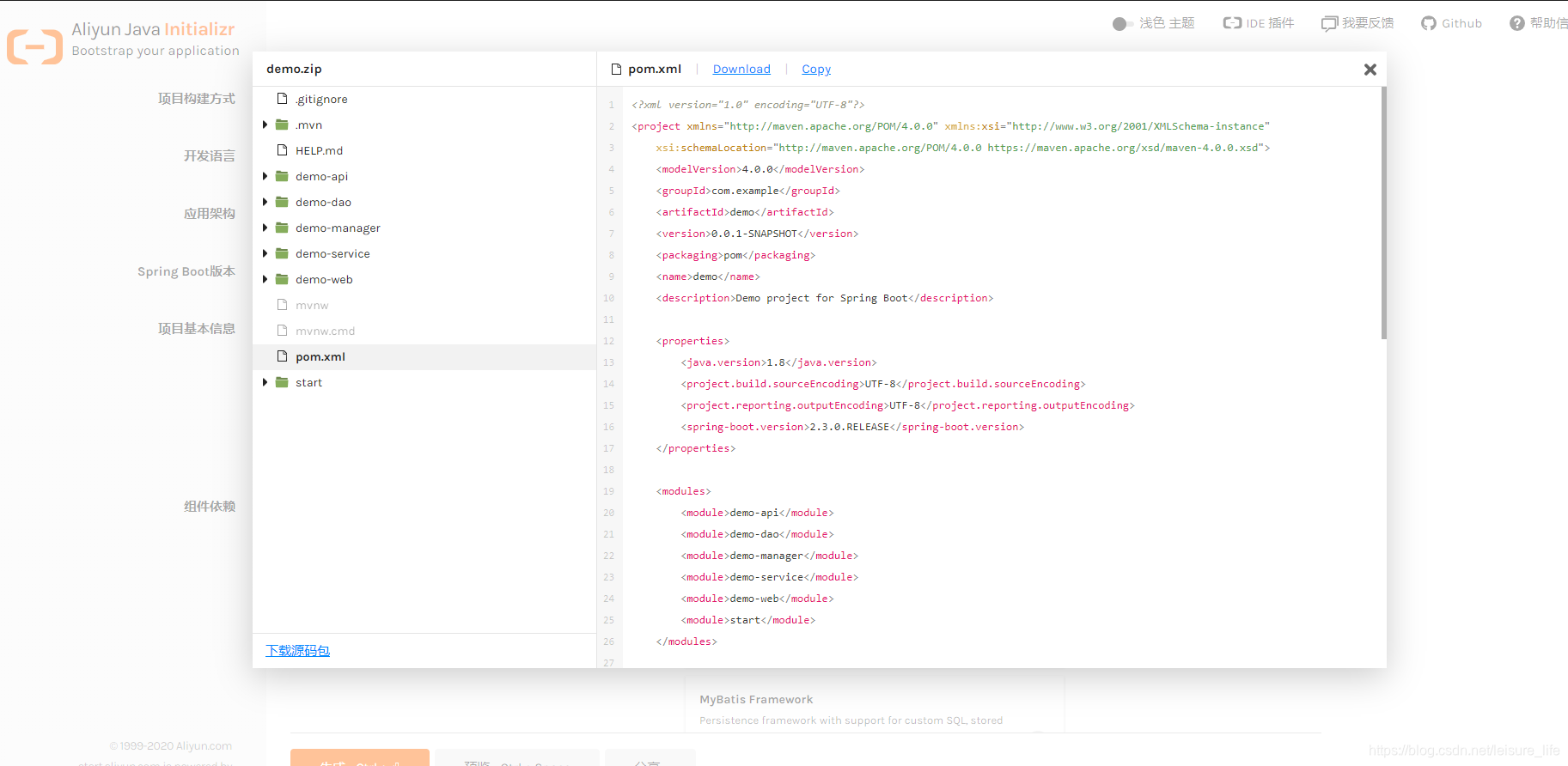Click the demo-dao folder icon

(x=282, y=202)
